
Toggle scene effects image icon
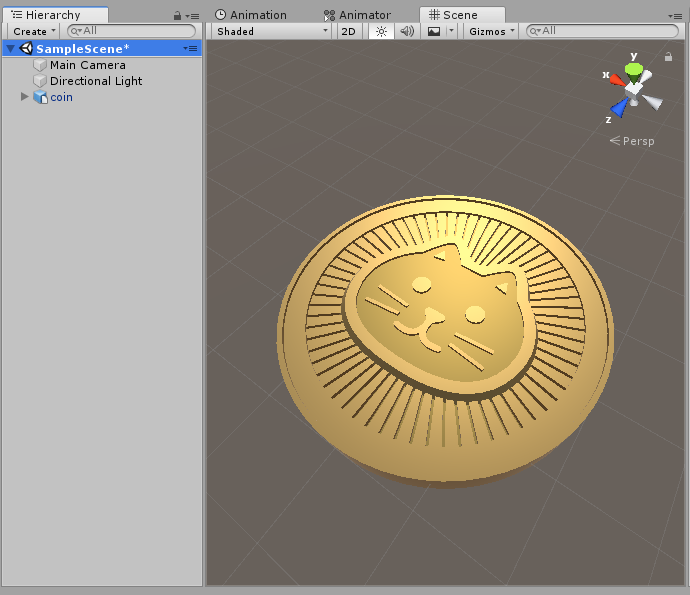(x=434, y=31)
